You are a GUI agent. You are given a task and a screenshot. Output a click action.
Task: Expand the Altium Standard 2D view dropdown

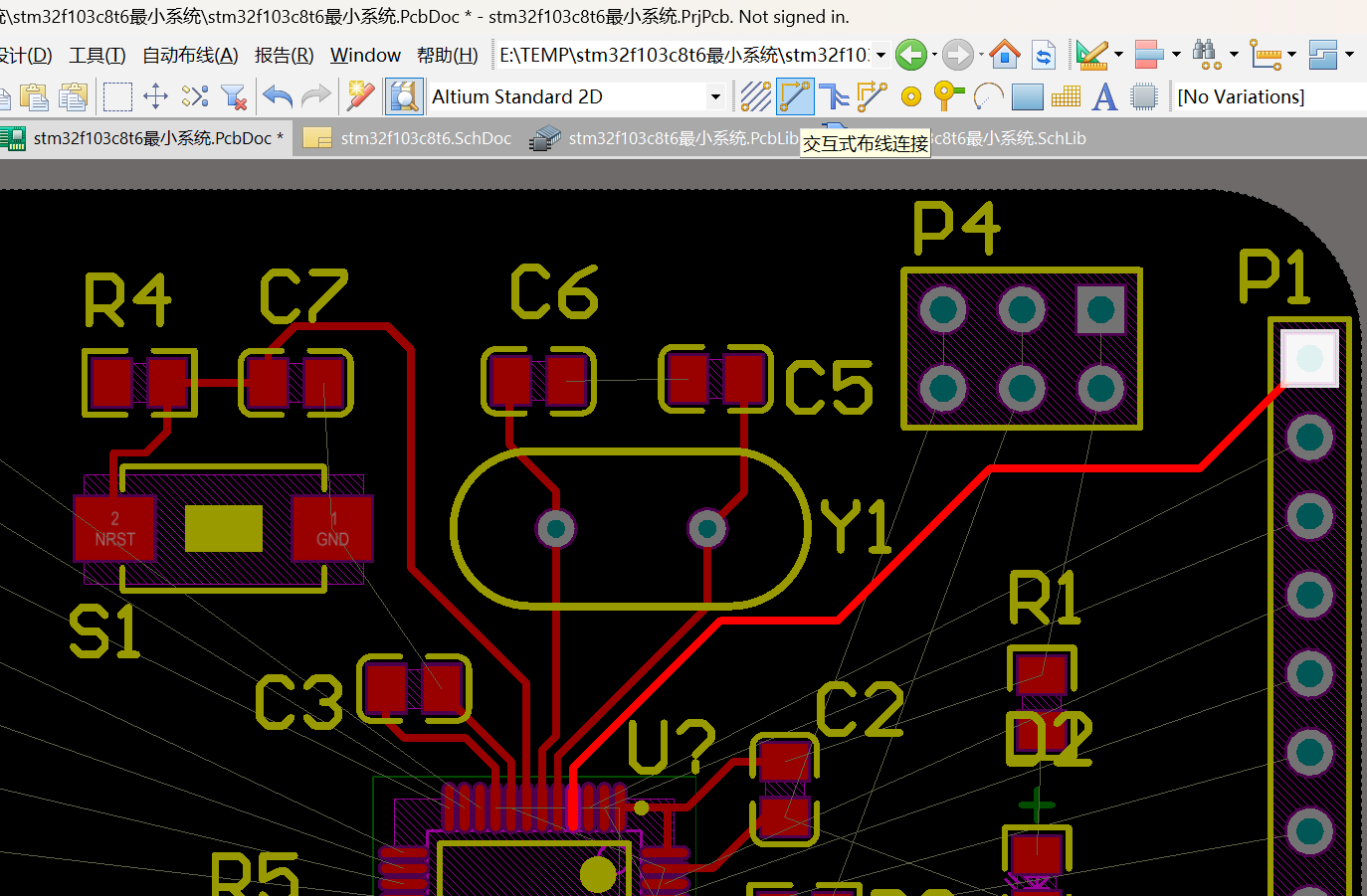[715, 96]
